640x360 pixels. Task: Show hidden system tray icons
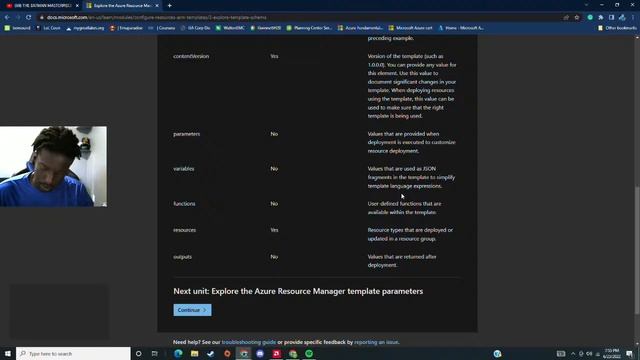coord(573,353)
